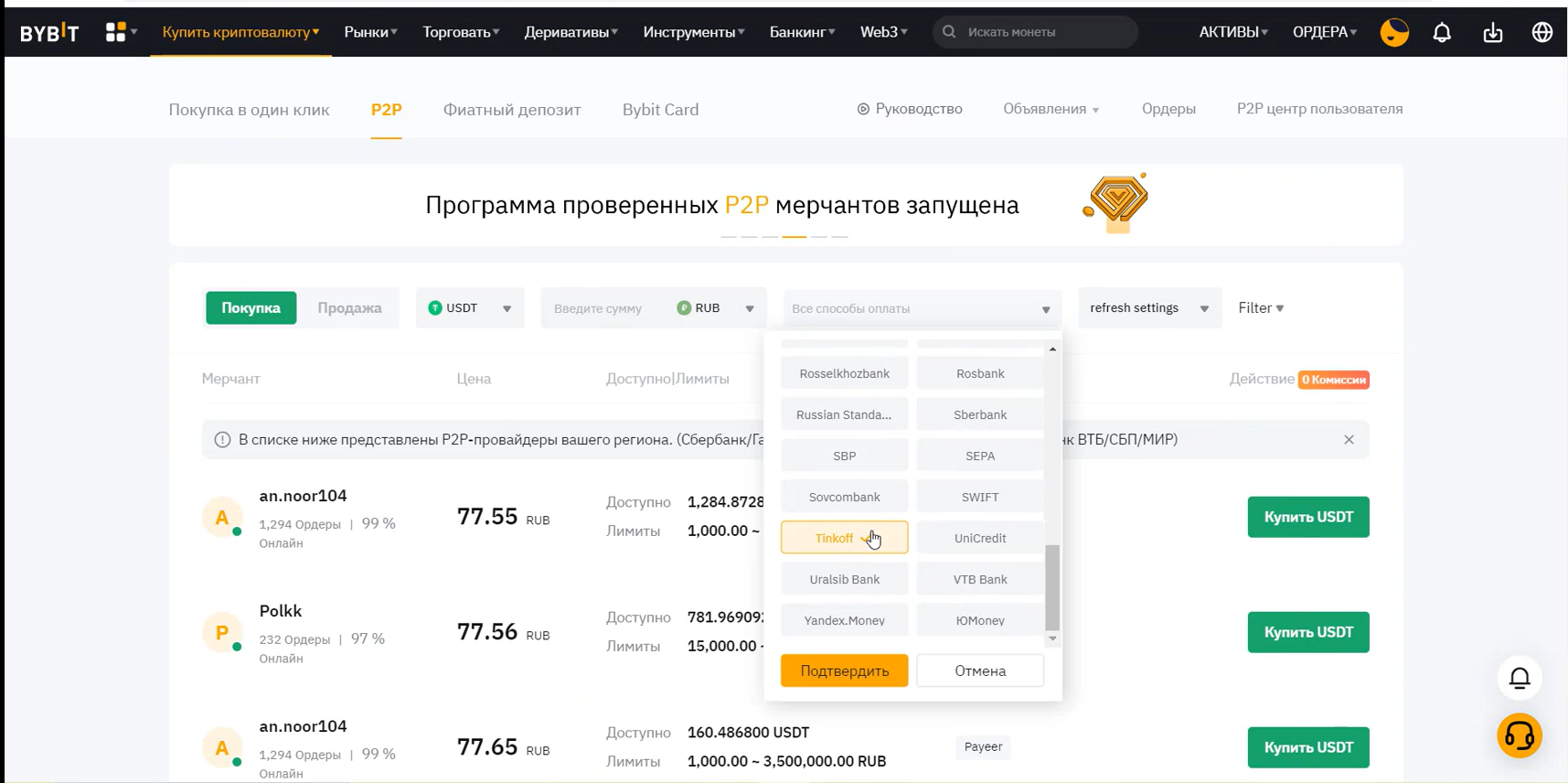Switch to the Покупка buy mode
1568x783 pixels.
point(251,308)
